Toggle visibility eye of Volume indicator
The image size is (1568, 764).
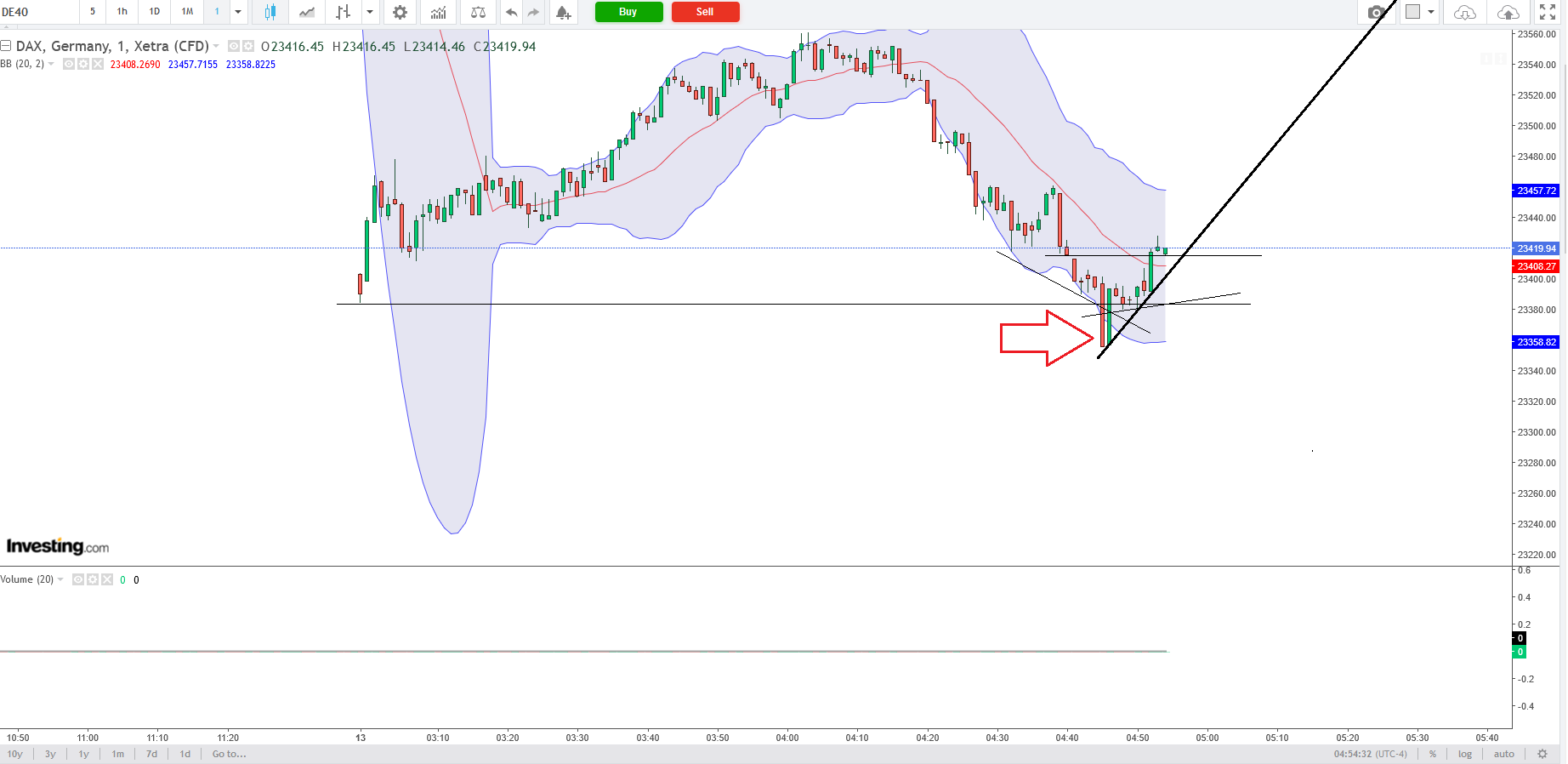coord(78,579)
